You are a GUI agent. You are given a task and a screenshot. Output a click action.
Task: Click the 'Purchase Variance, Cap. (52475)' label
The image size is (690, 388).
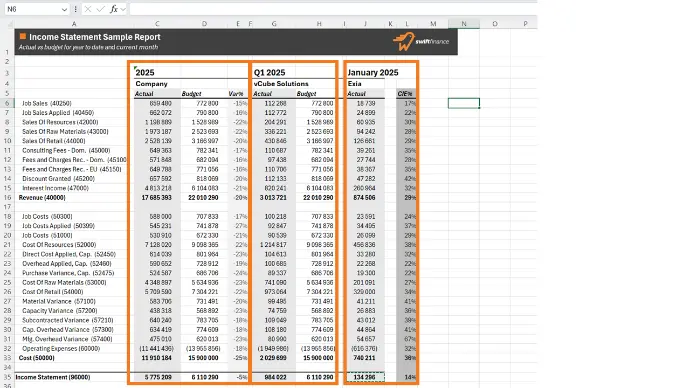pos(68,273)
